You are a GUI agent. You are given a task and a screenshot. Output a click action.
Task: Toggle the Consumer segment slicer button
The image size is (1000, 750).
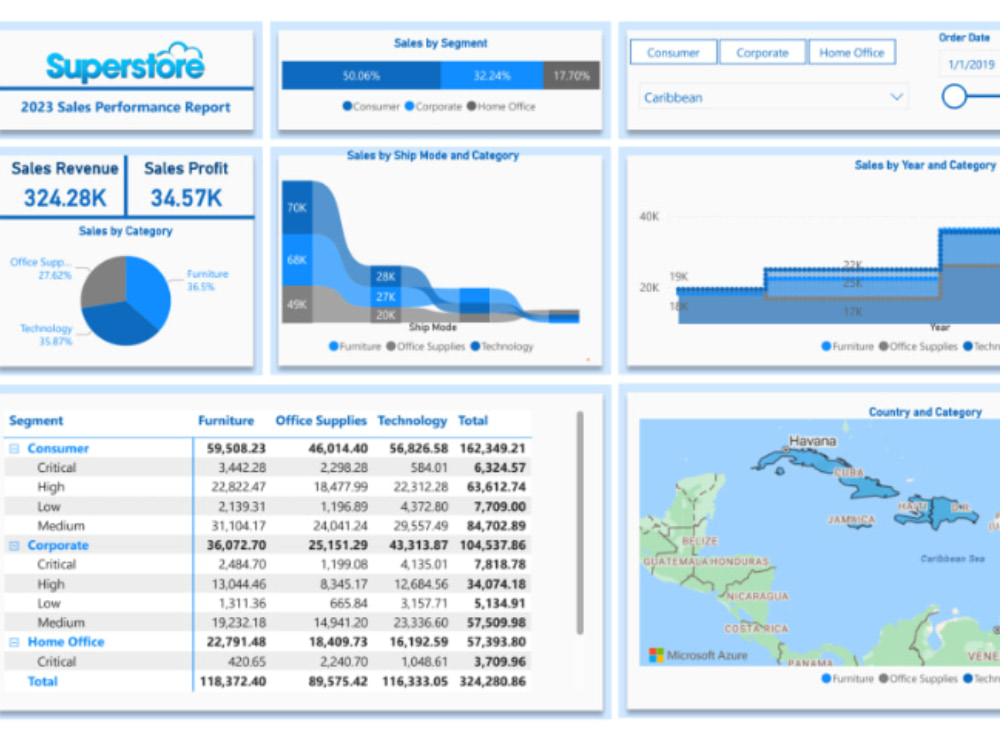pyautogui.click(x=672, y=51)
